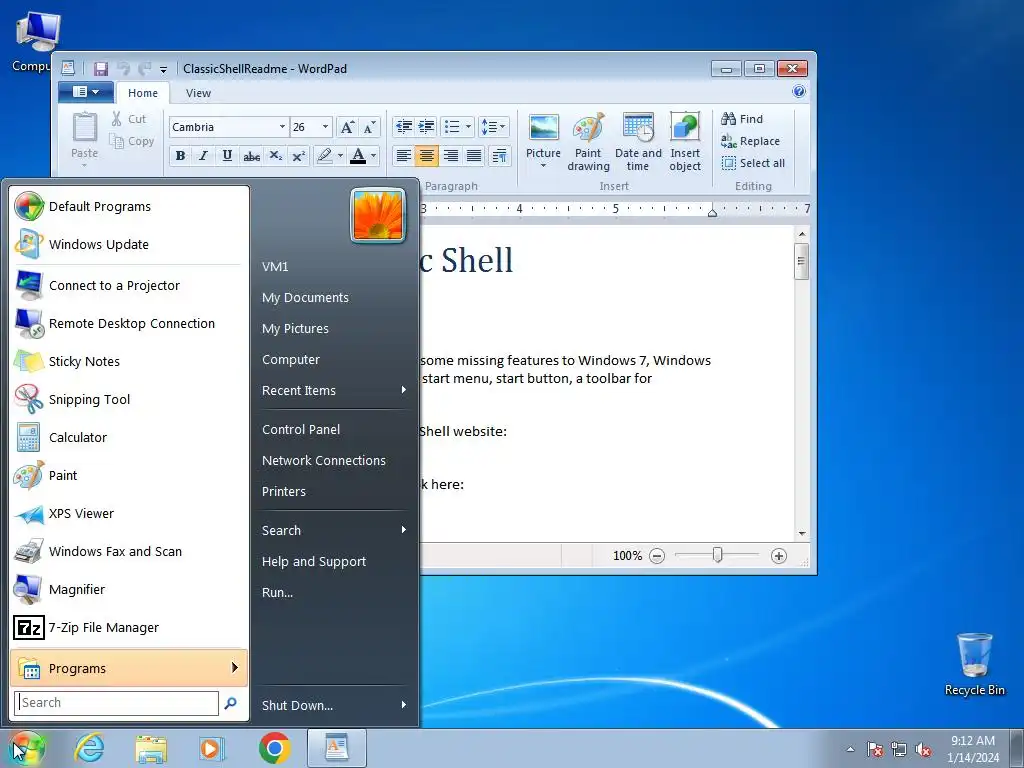
Task: Open the highlight color dropdown arrow
Action: pos(340,155)
